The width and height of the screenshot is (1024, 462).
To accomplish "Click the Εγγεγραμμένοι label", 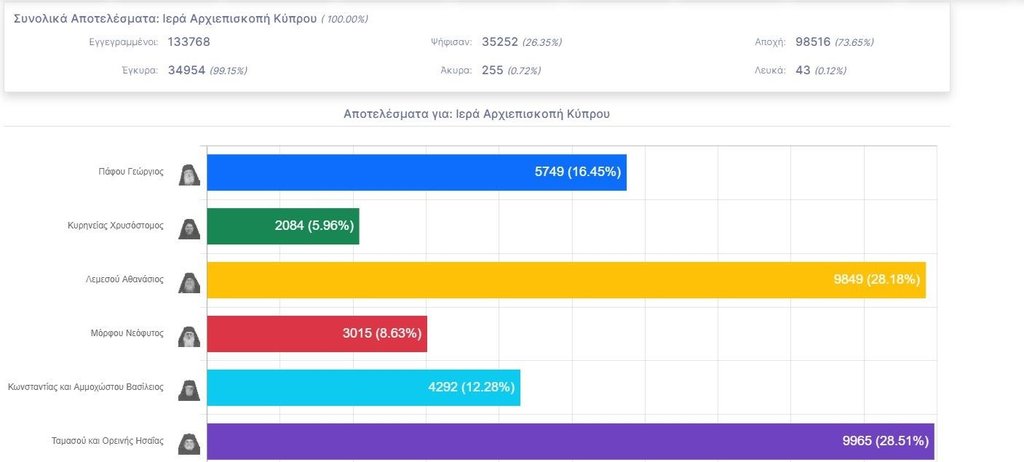I will tap(123, 42).
